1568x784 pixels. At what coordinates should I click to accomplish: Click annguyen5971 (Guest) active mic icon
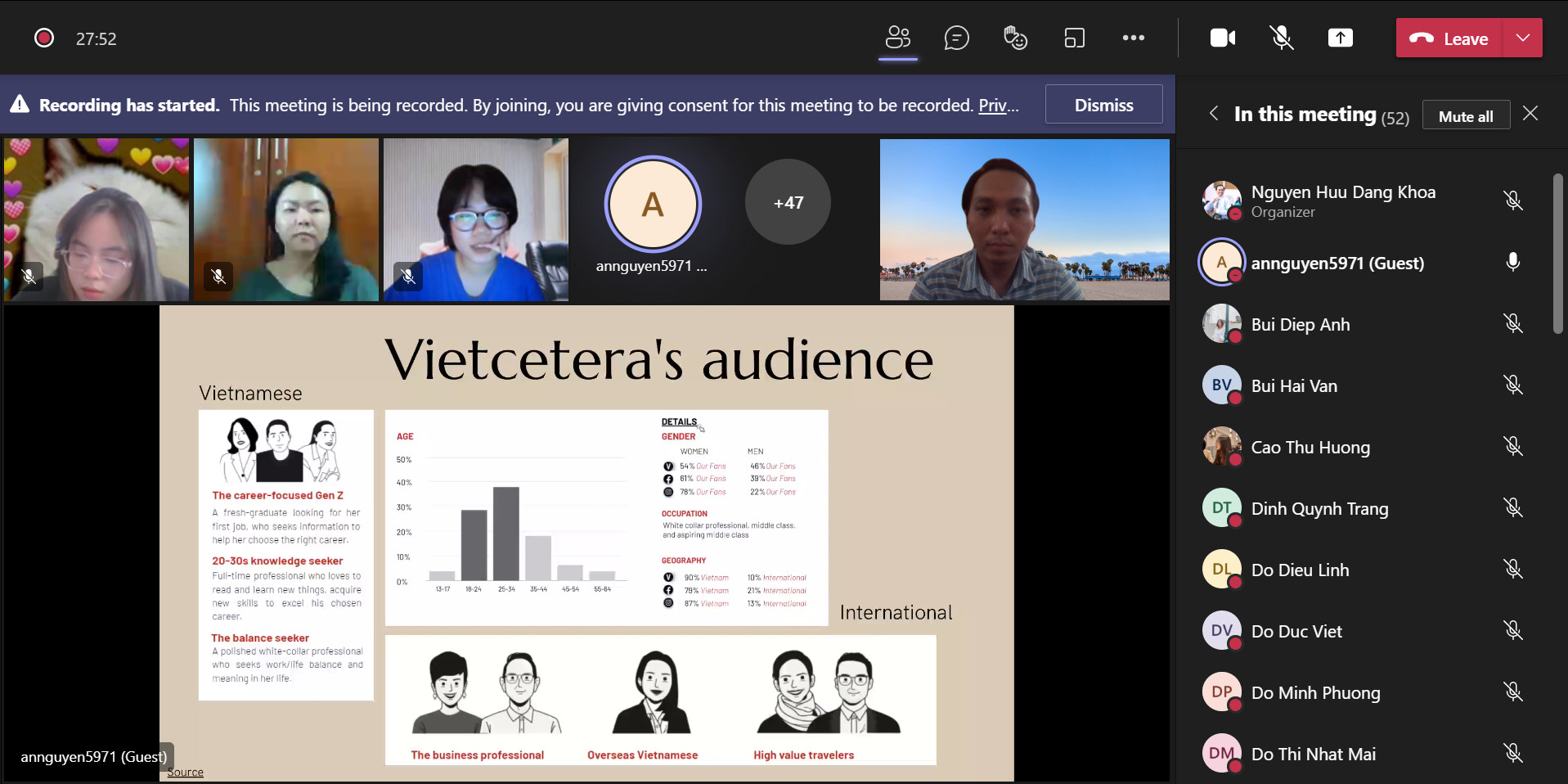(x=1513, y=262)
